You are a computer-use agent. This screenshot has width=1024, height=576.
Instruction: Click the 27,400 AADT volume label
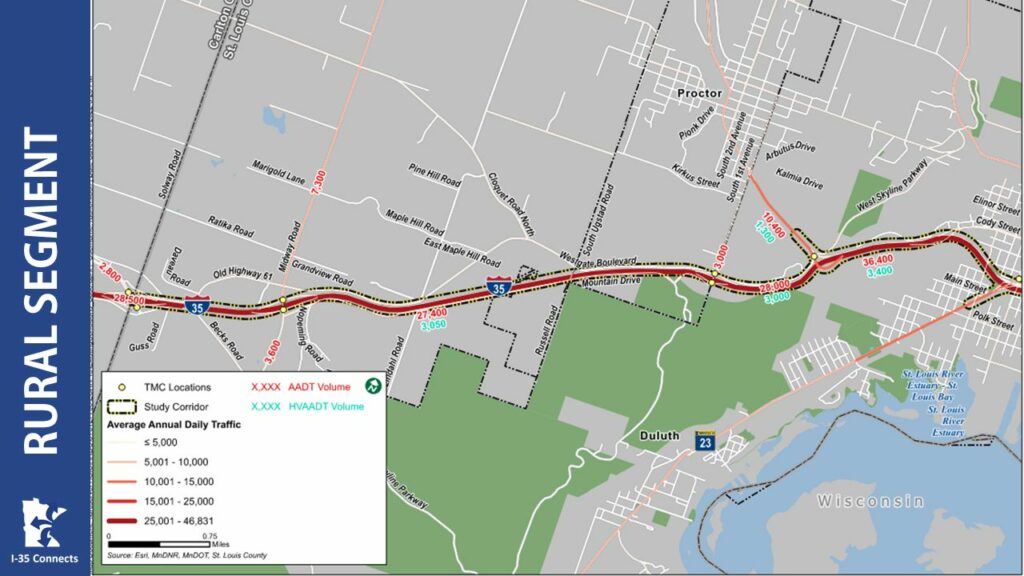click(x=432, y=315)
